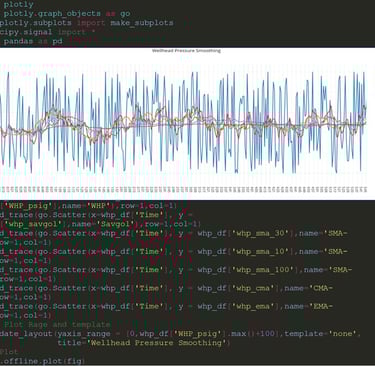Viewport: 375px width, 366px height.
Task: Click 'cipy.signal' in the import line
Action: click(x=26, y=32)
